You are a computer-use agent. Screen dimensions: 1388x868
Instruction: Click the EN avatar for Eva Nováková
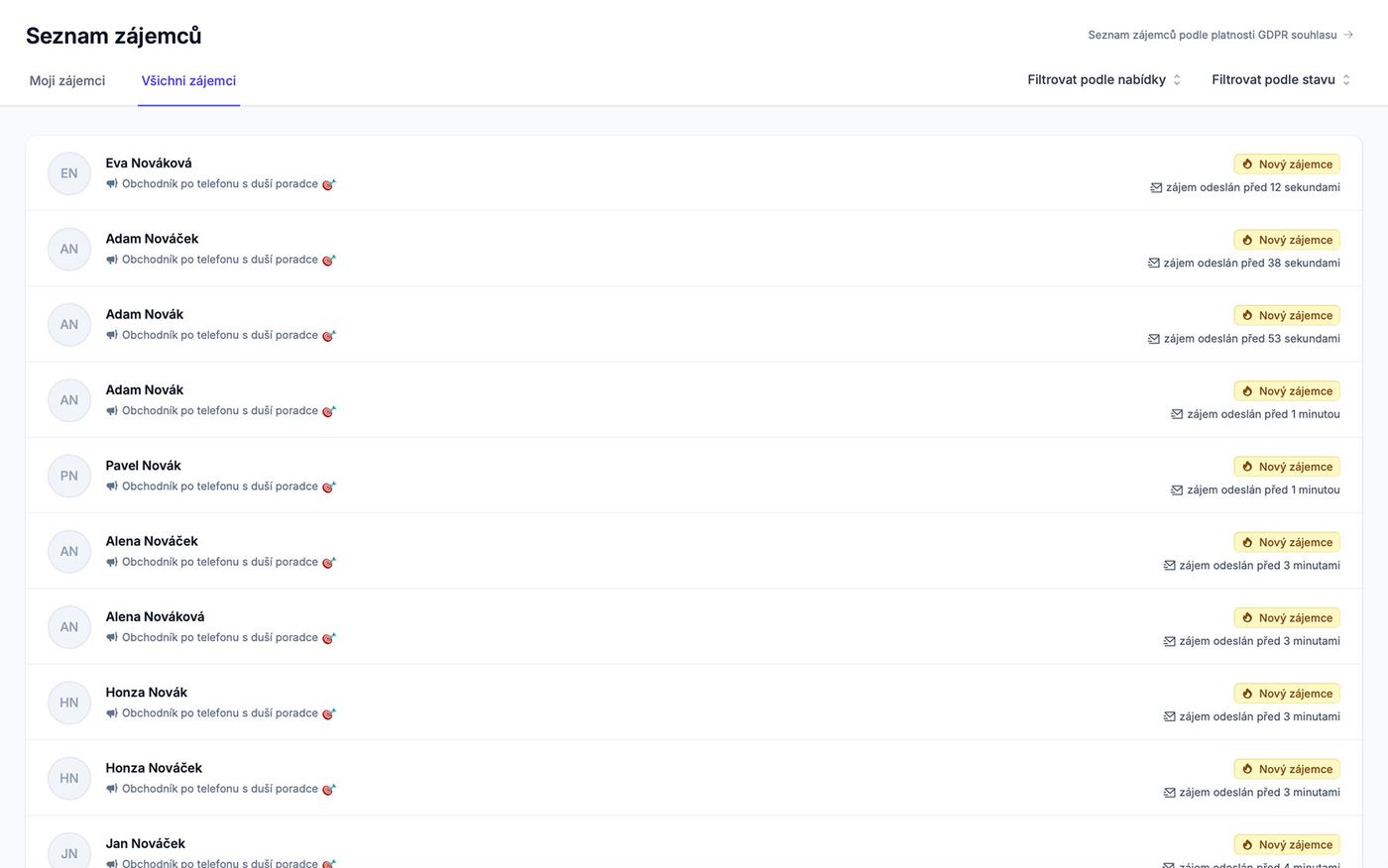click(x=69, y=173)
